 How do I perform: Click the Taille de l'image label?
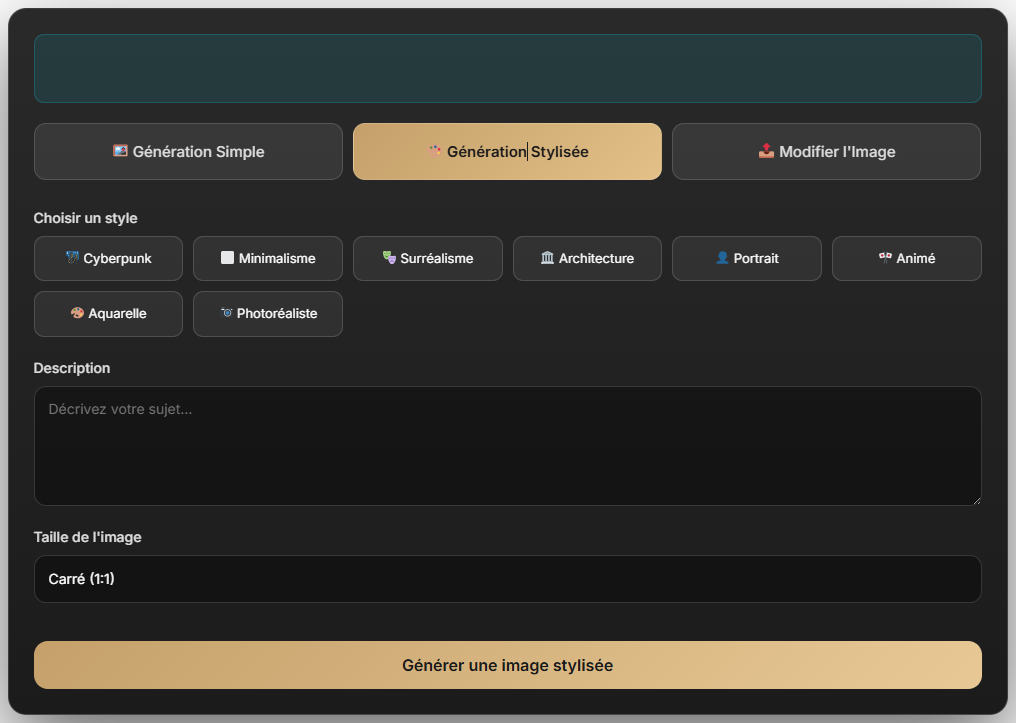coord(88,537)
